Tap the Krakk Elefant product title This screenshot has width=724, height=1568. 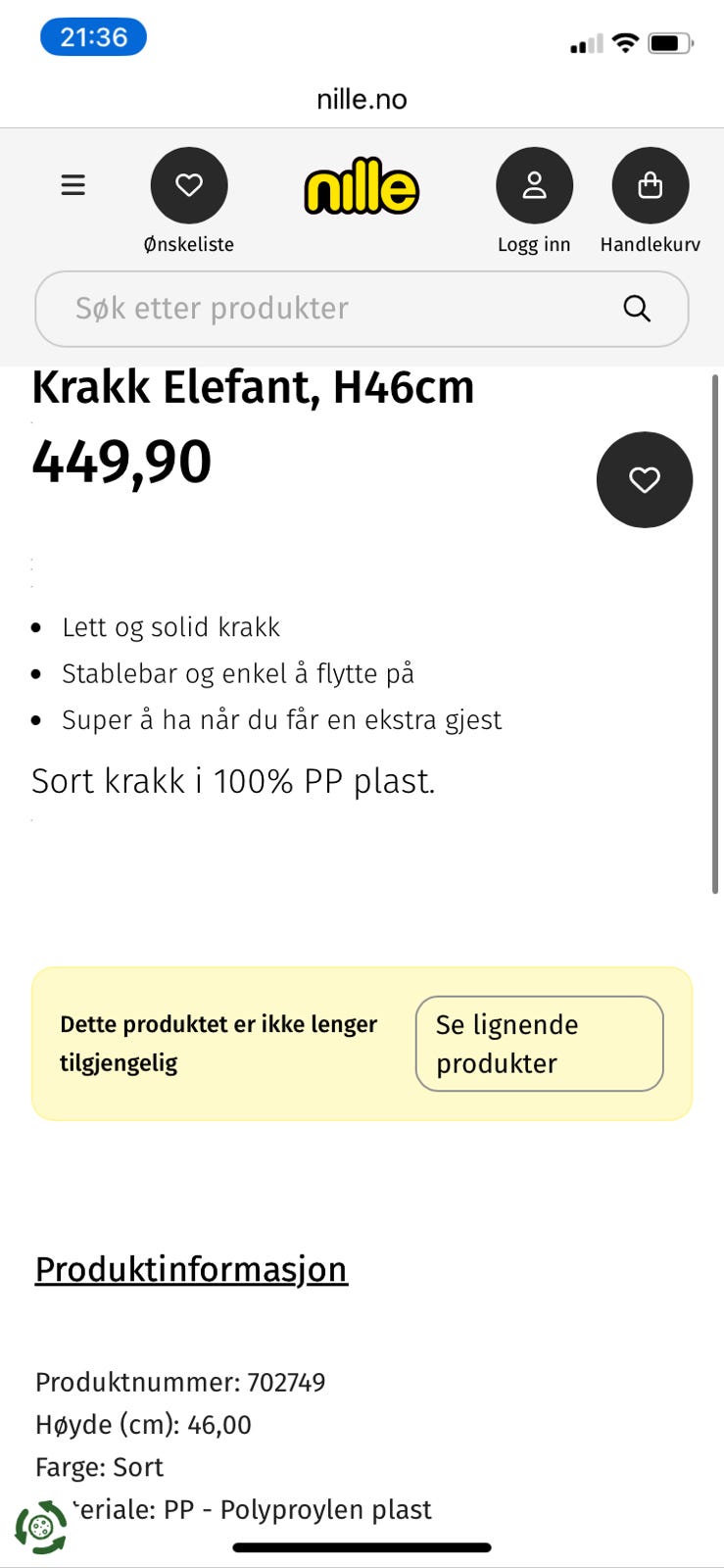click(x=253, y=388)
